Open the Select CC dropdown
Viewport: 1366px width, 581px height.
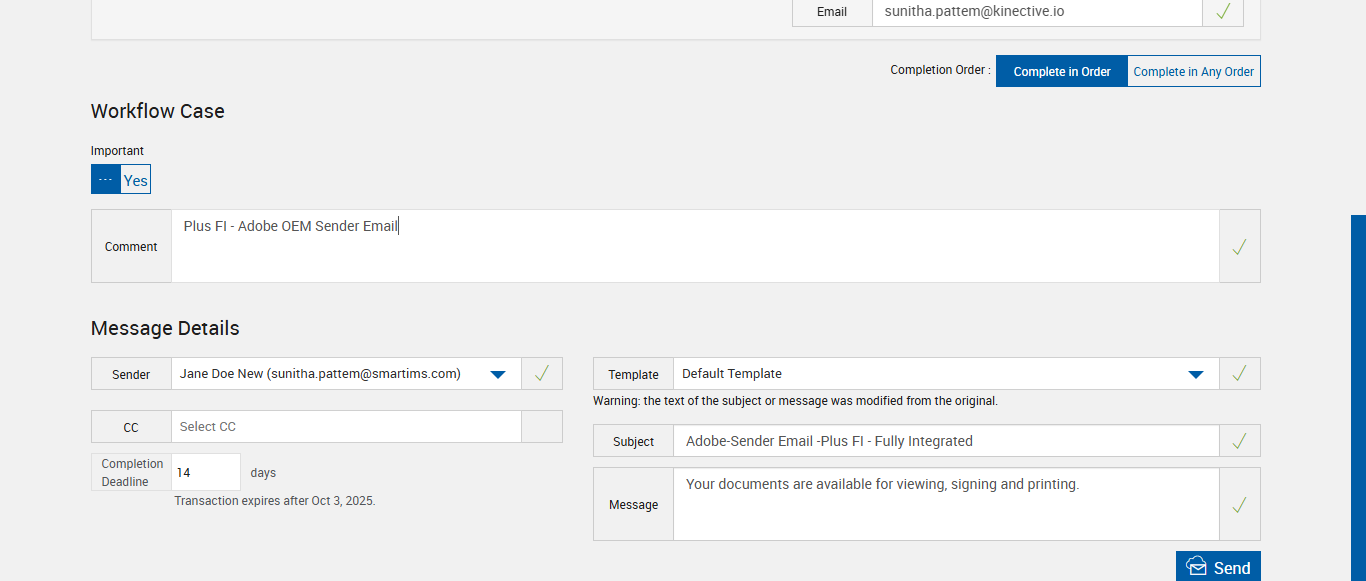pyautogui.click(x=346, y=427)
